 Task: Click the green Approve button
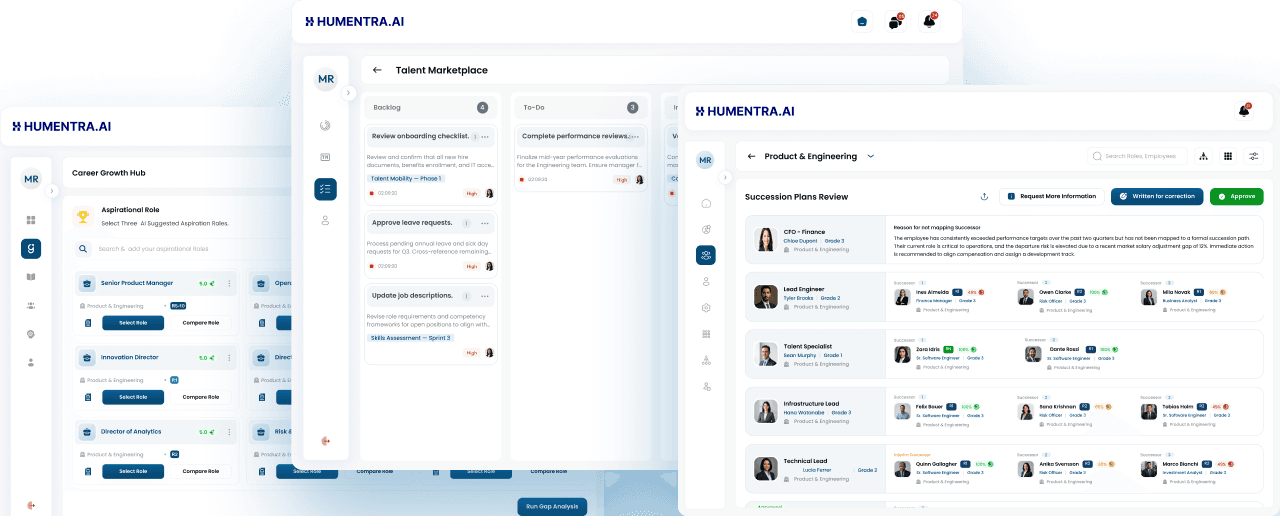1237,197
